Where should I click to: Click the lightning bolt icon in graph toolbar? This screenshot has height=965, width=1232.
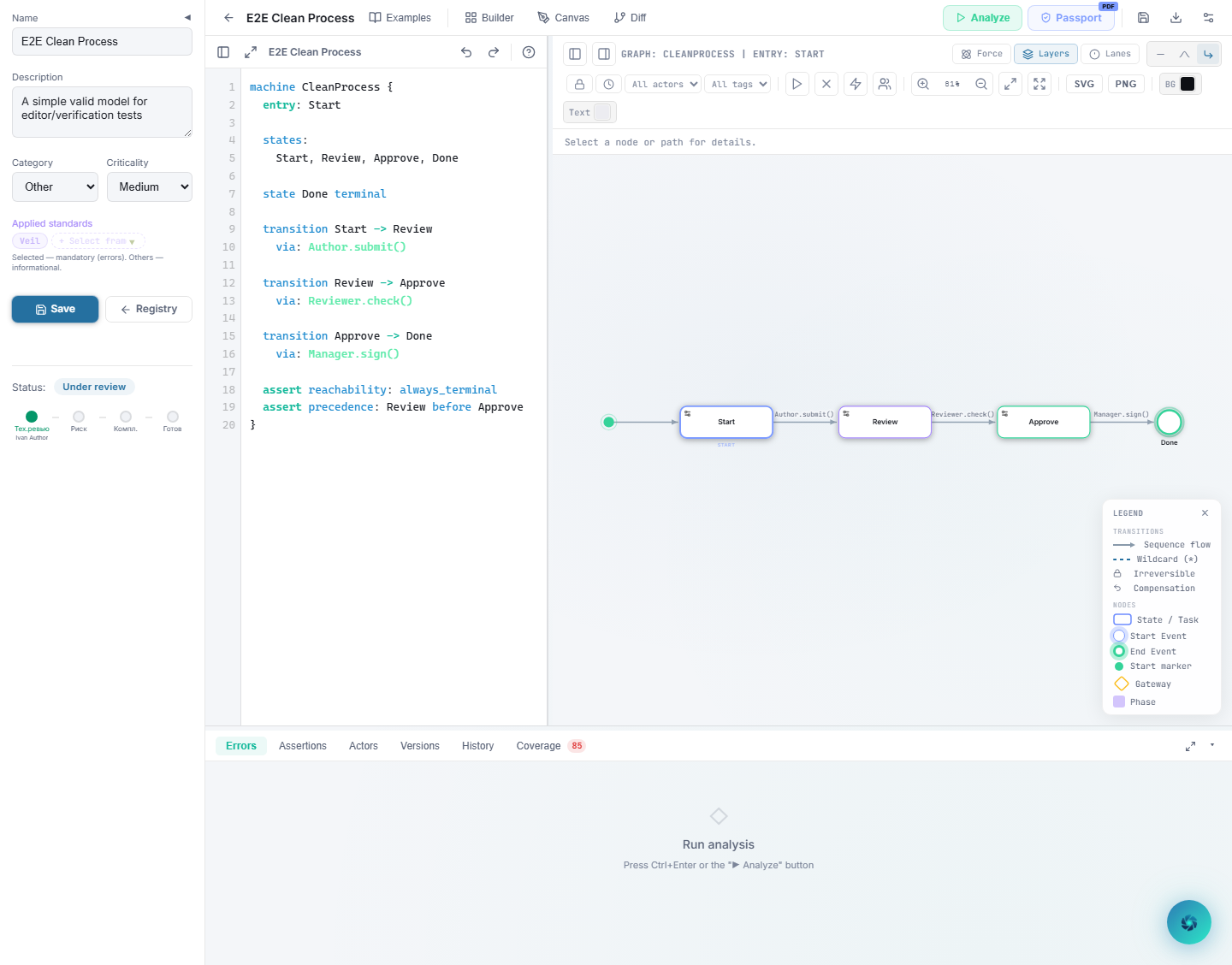(x=855, y=84)
